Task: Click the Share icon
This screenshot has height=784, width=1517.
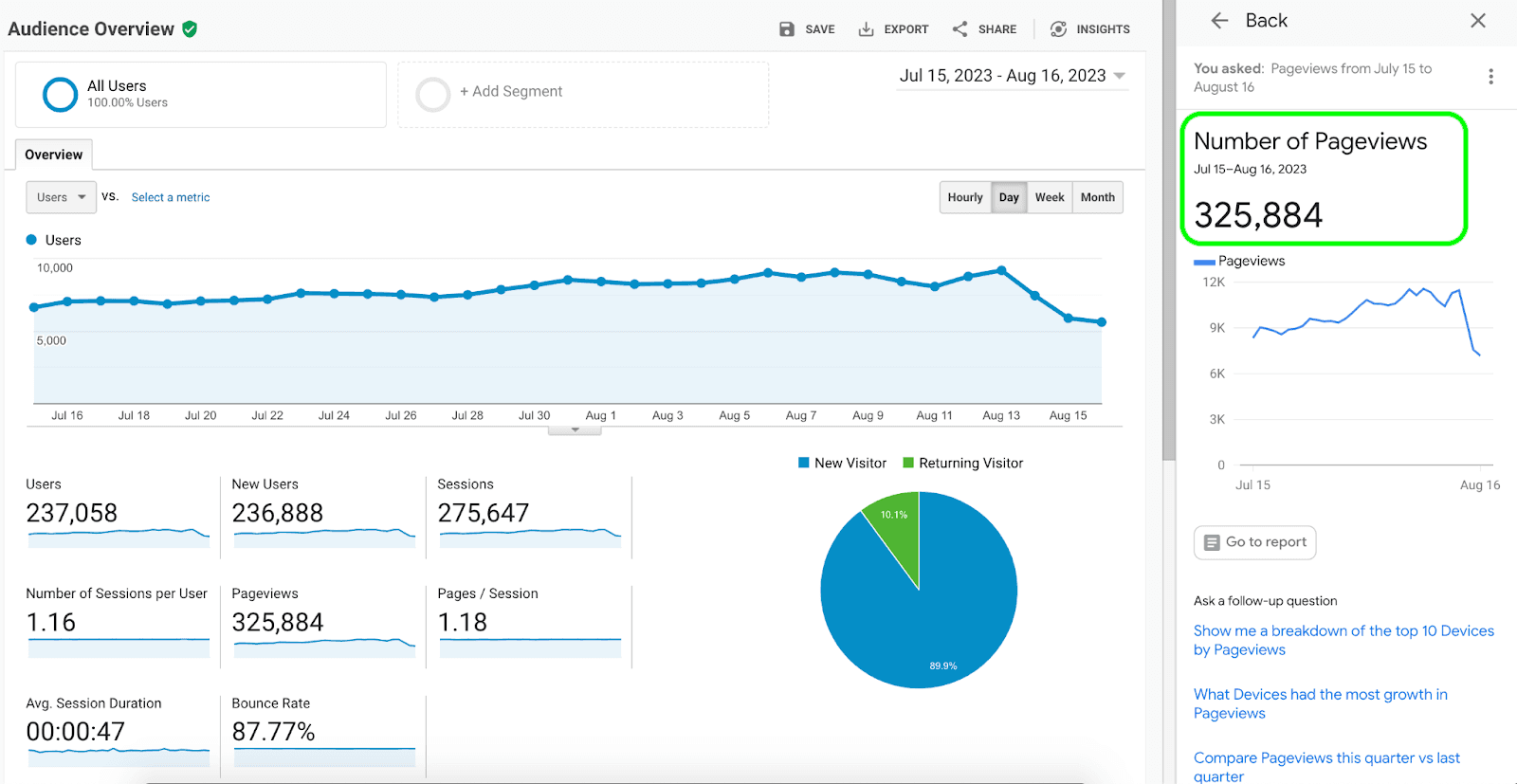Action: click(x=960, y=29)
